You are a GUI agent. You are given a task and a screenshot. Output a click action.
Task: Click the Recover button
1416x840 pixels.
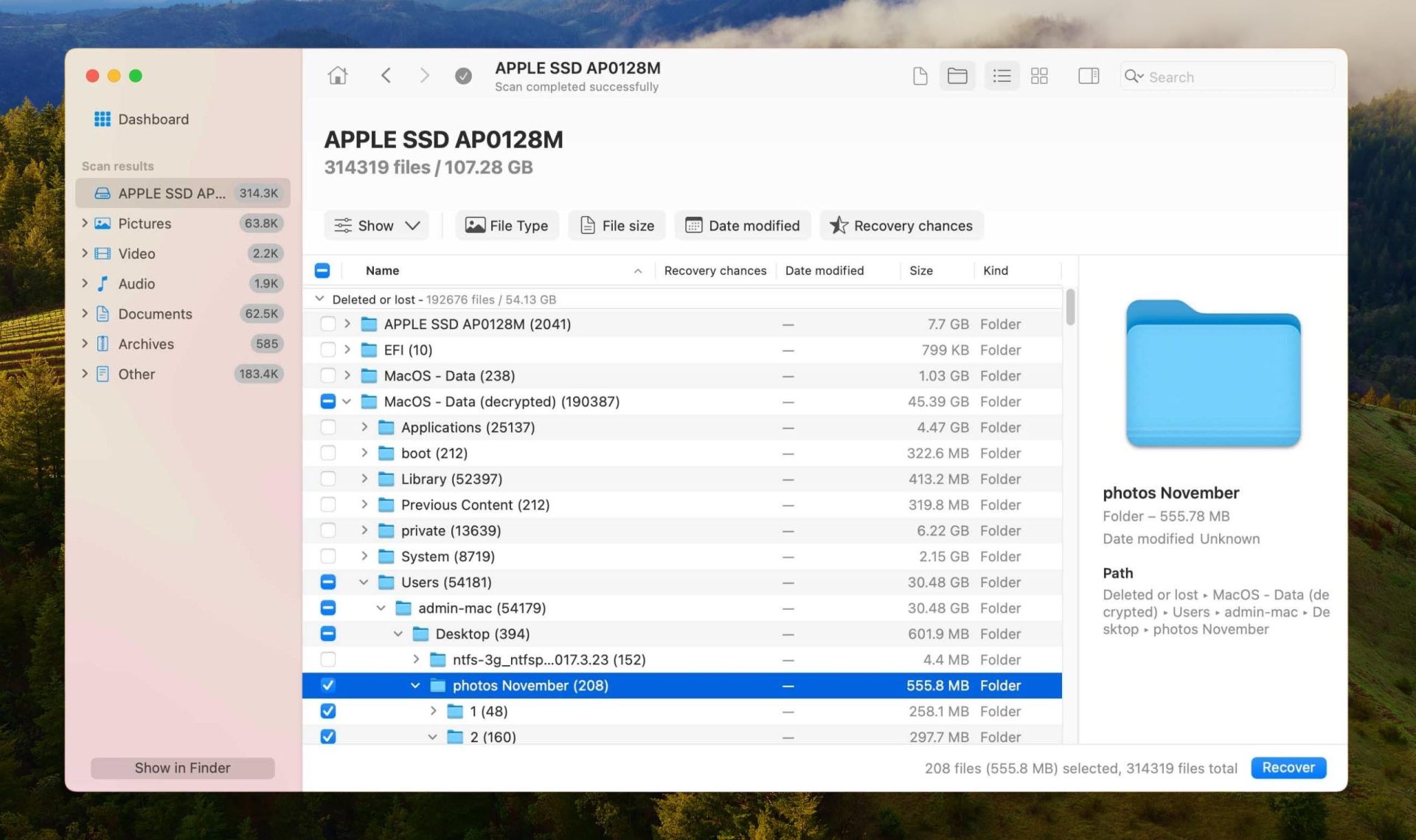[1288, 767]
